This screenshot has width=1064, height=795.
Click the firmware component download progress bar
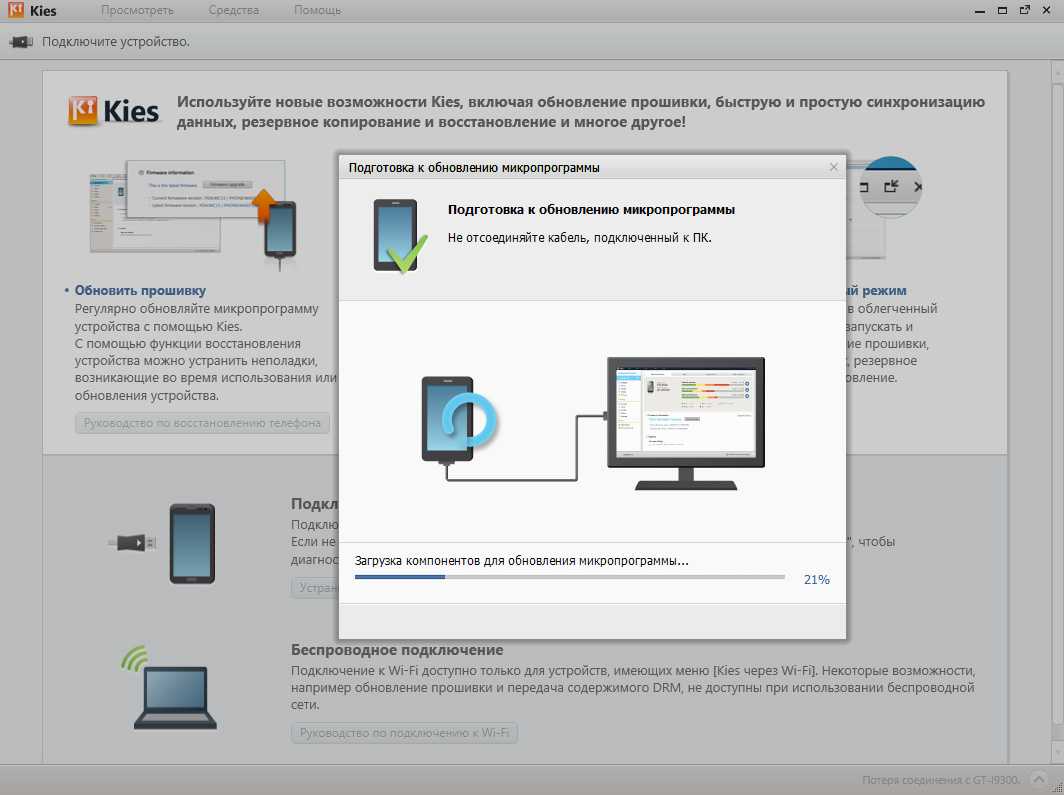570,578
